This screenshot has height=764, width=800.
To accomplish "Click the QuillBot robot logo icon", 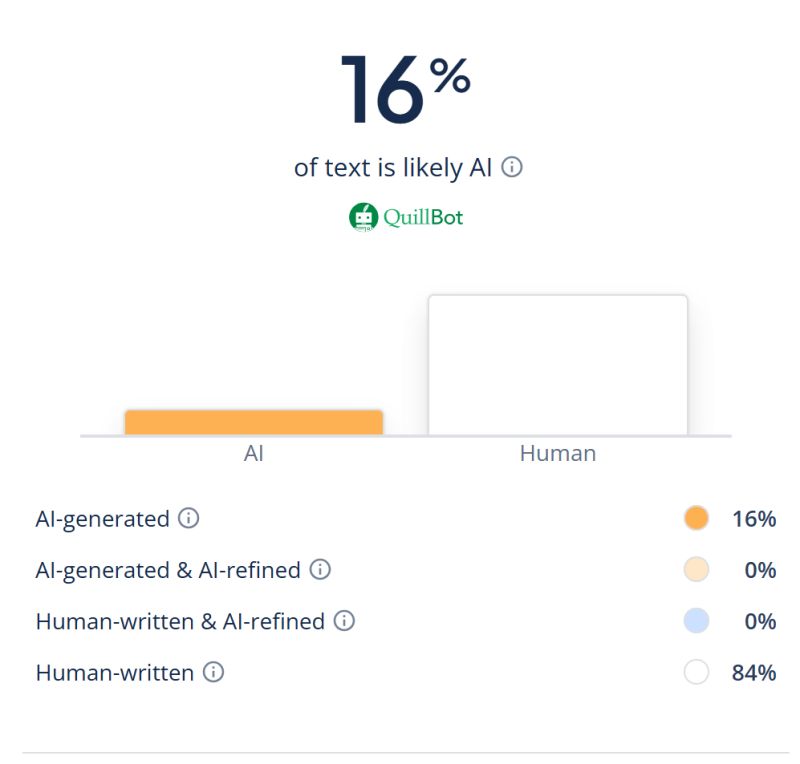I will pyautogui.click(x=363, y=217).
